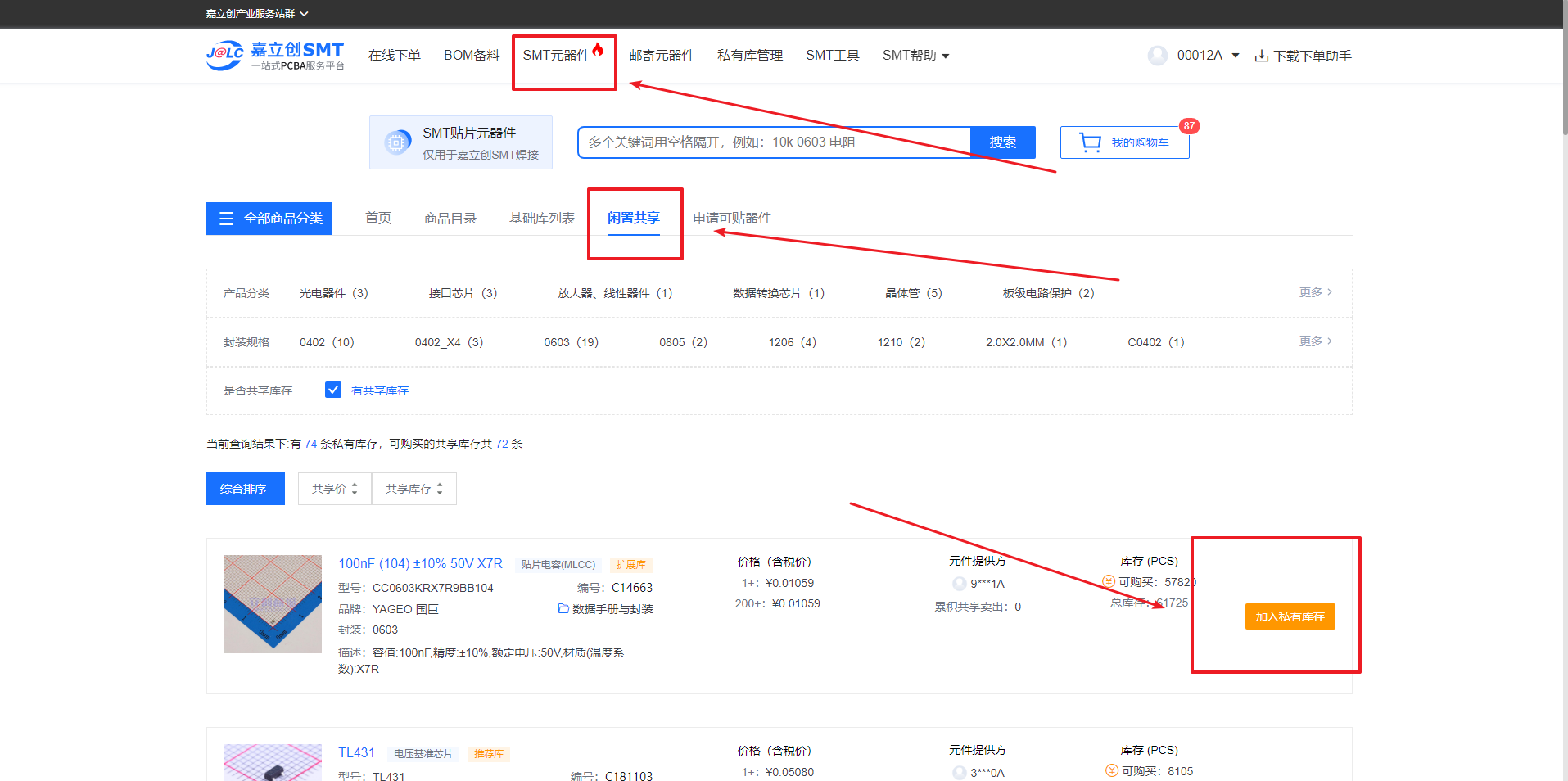Open the SMT工具 menu item
The width and height of the screenshot is (1568, 781).
[x=833, y=56]
